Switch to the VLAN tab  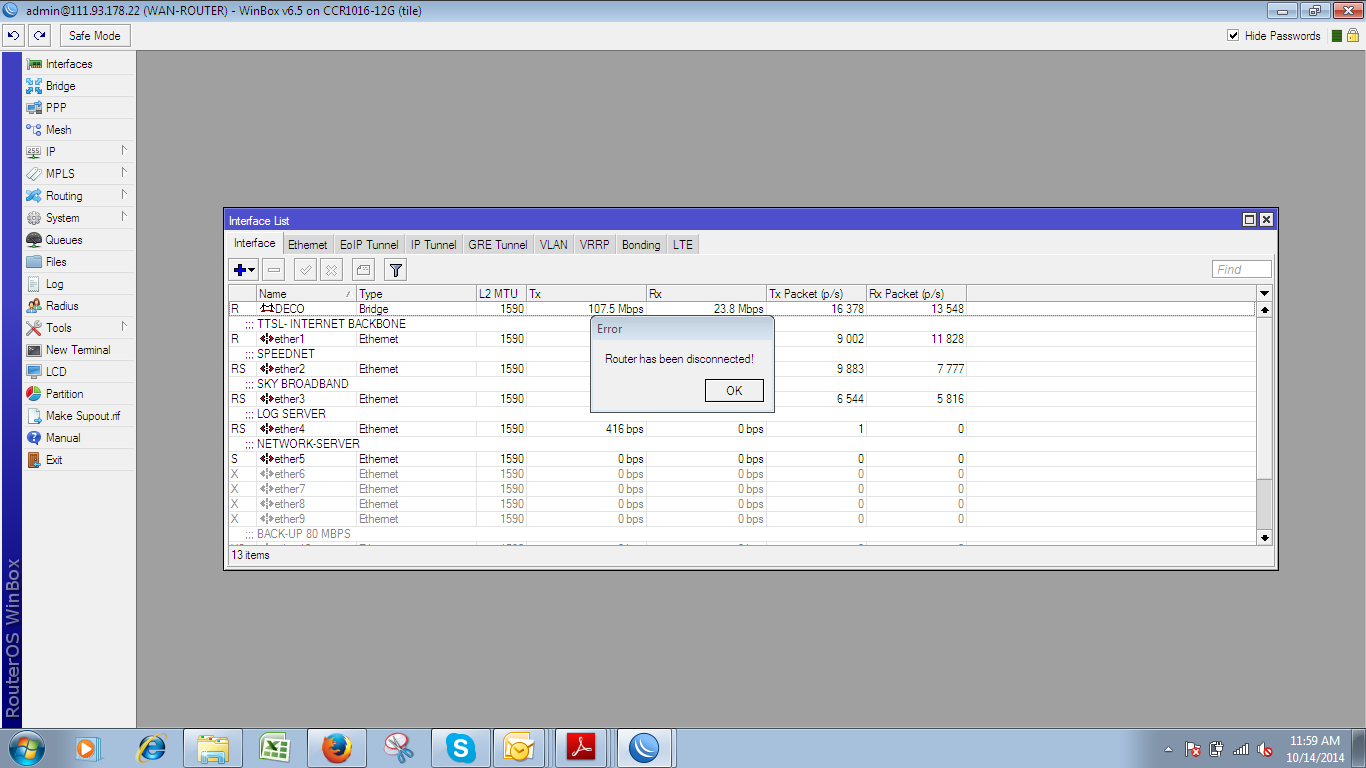tap(554, 244)
